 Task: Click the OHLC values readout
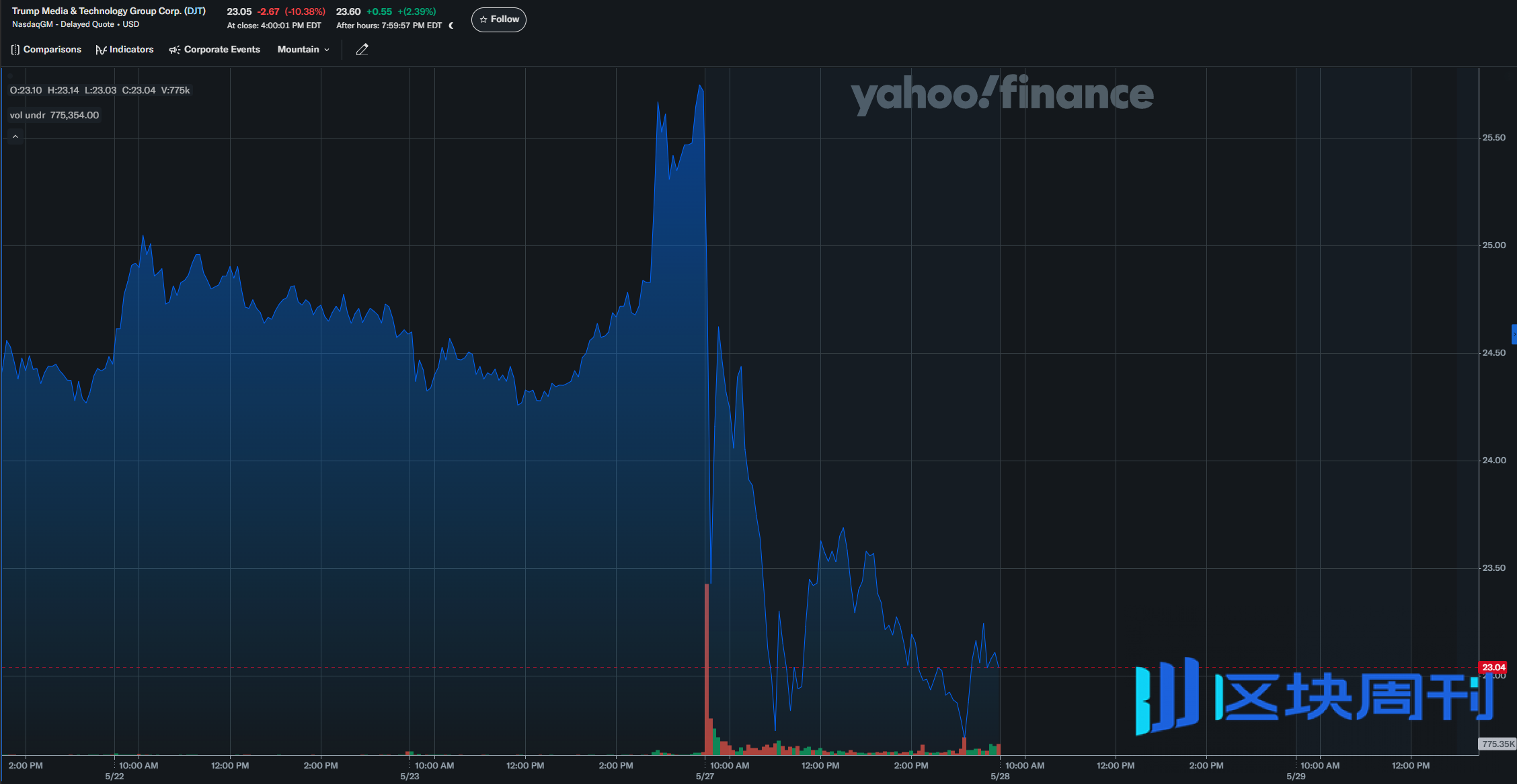[100, 90]
